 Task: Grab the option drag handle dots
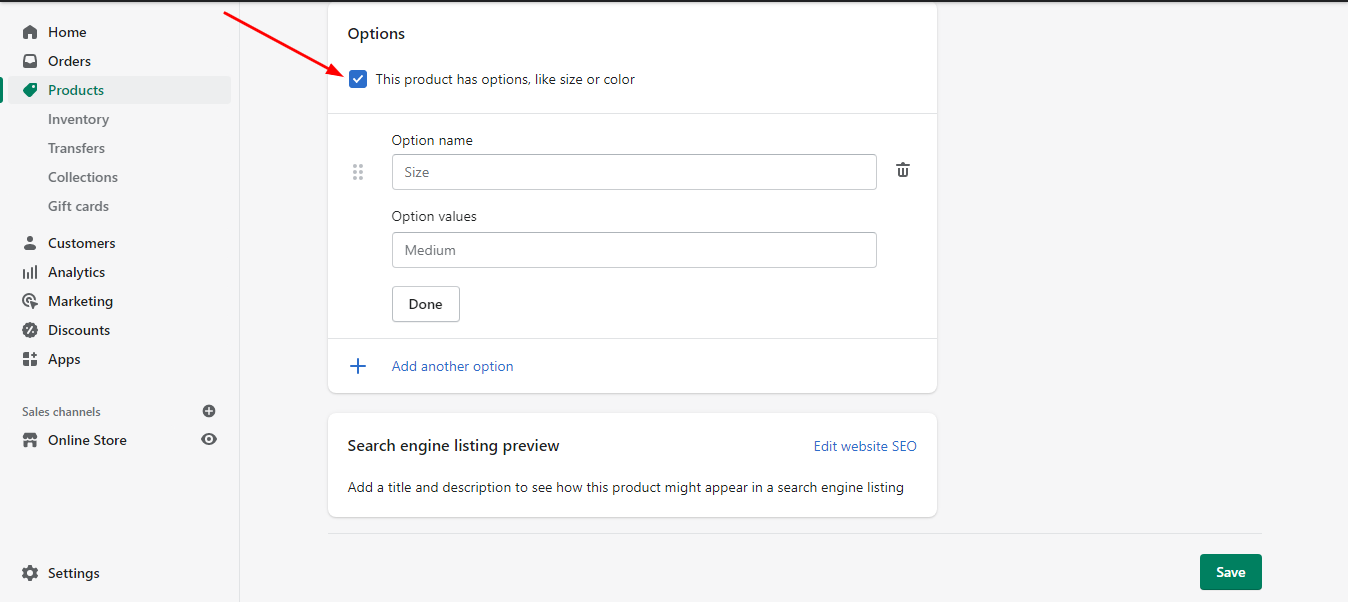[358, 172]
